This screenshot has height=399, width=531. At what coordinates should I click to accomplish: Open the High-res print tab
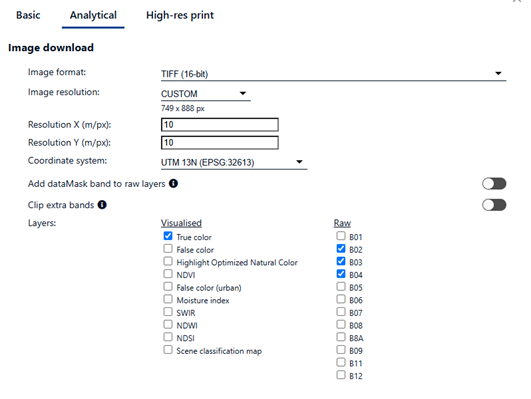click(x=180, y=15)
